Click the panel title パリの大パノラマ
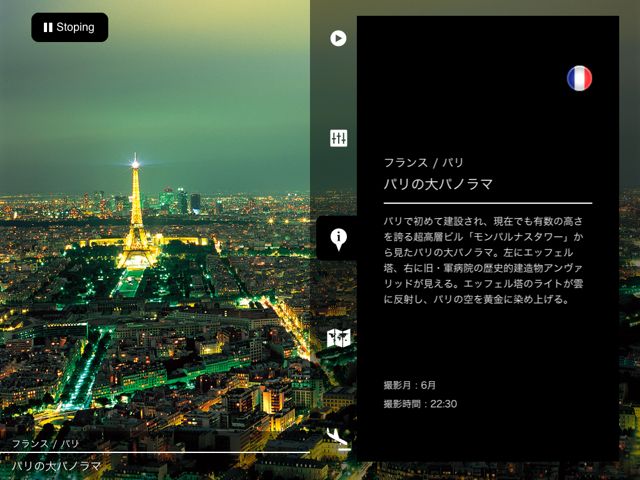This screenshot has height=480, width=640. pyautogui.click(x=438, y=184)
